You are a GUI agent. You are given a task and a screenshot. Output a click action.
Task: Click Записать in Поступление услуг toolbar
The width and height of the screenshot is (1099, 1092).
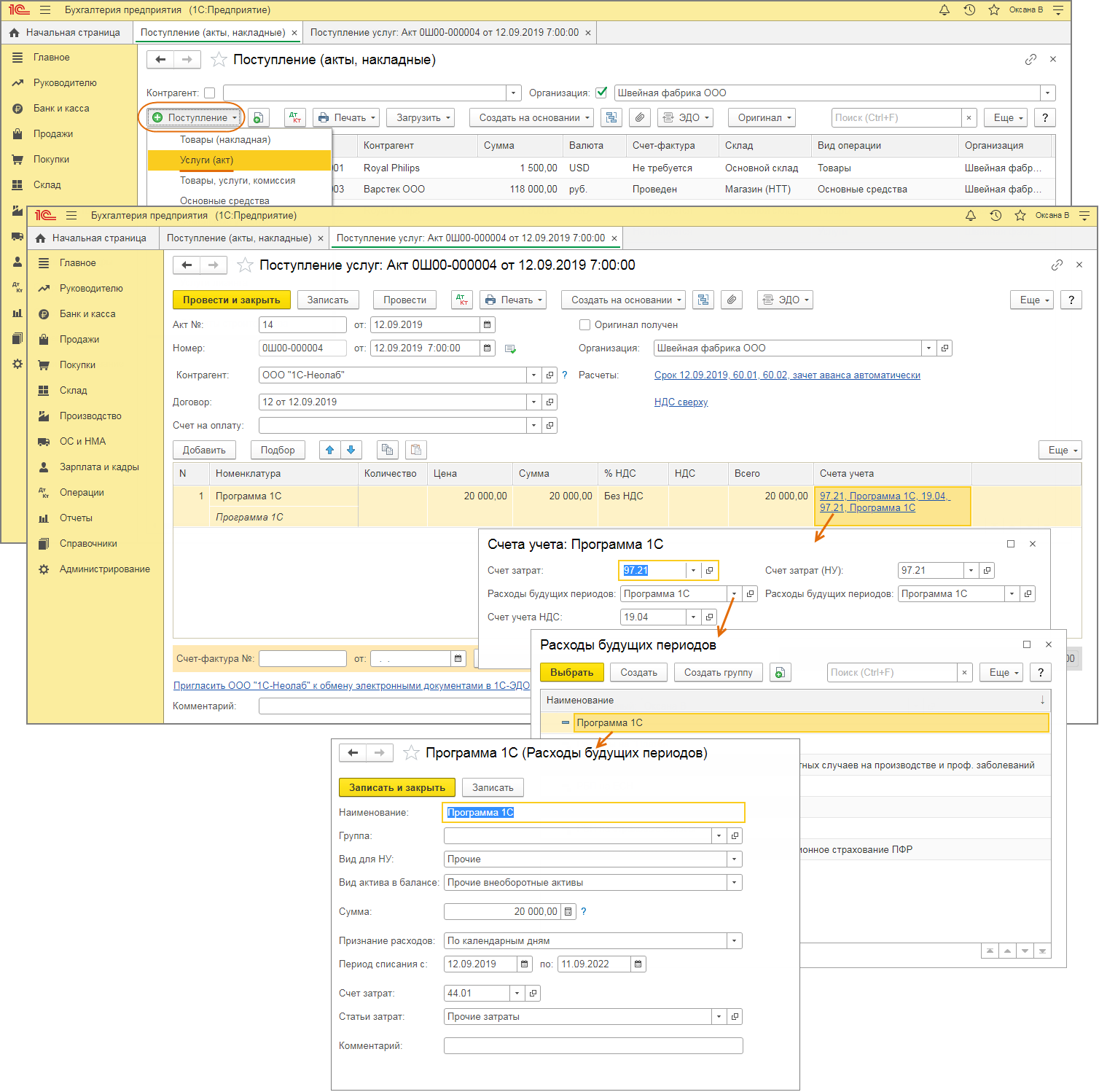(x=328, y=300)
